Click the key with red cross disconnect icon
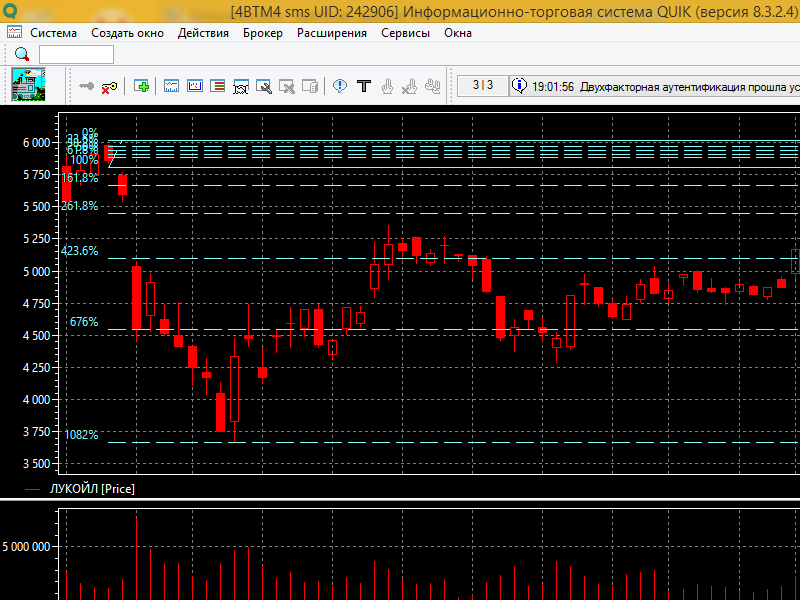 pos(109,87)
